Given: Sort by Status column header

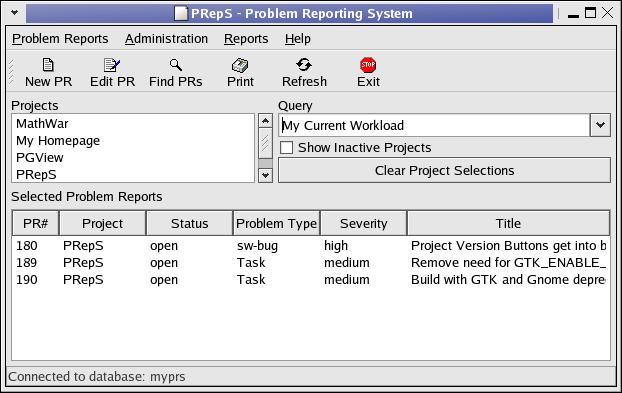Looking at the screenshot, I should click(x=190, y=223).
